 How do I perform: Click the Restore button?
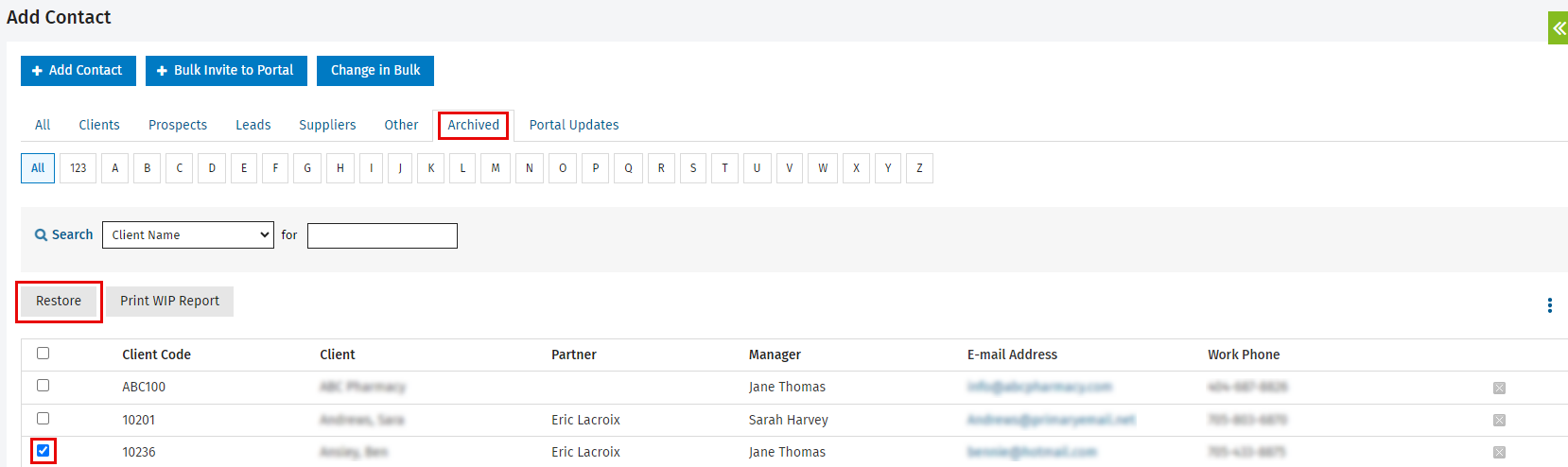click(x=59, y=301)
